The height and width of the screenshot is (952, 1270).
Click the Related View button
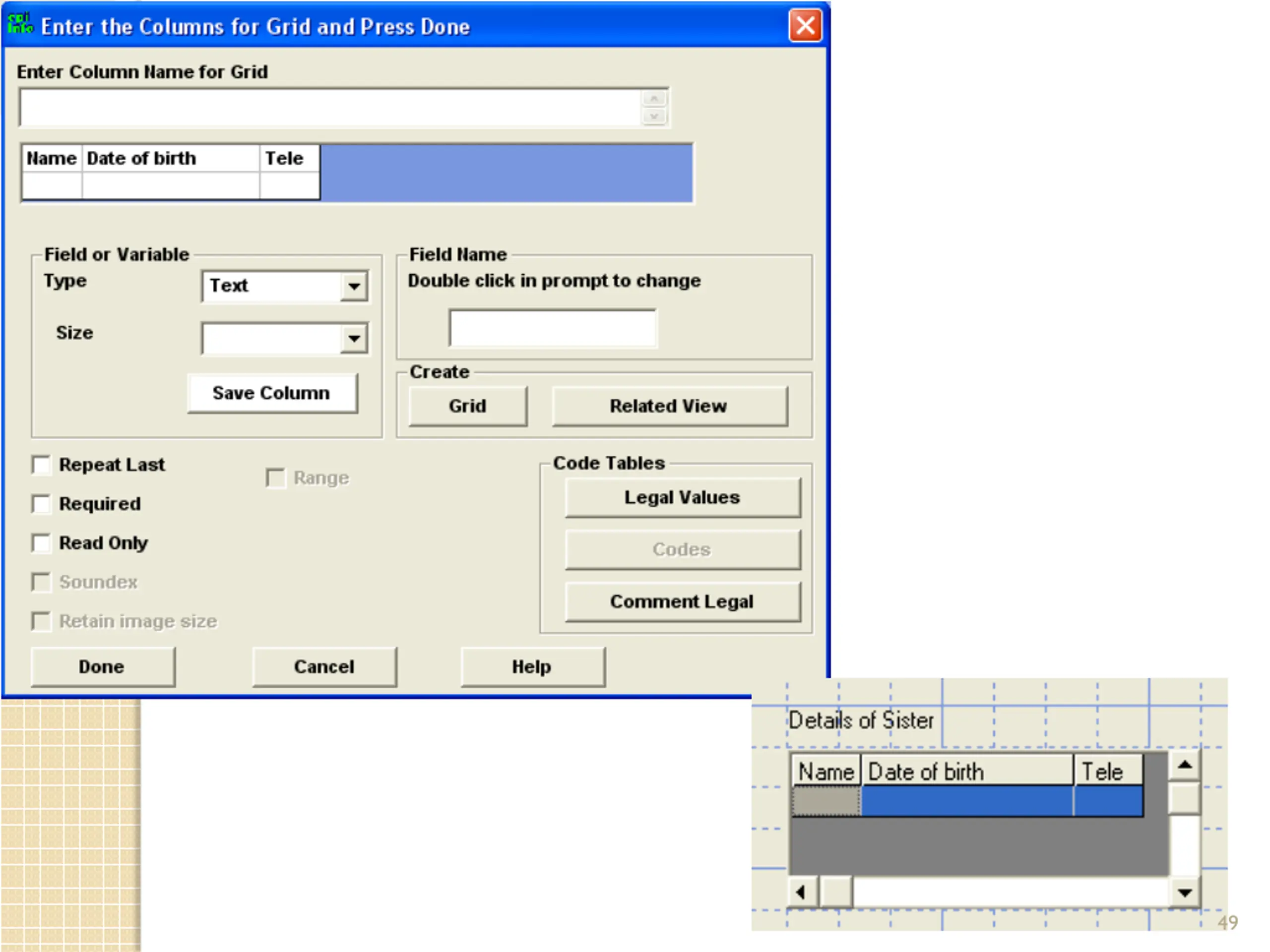pos(669,406)
